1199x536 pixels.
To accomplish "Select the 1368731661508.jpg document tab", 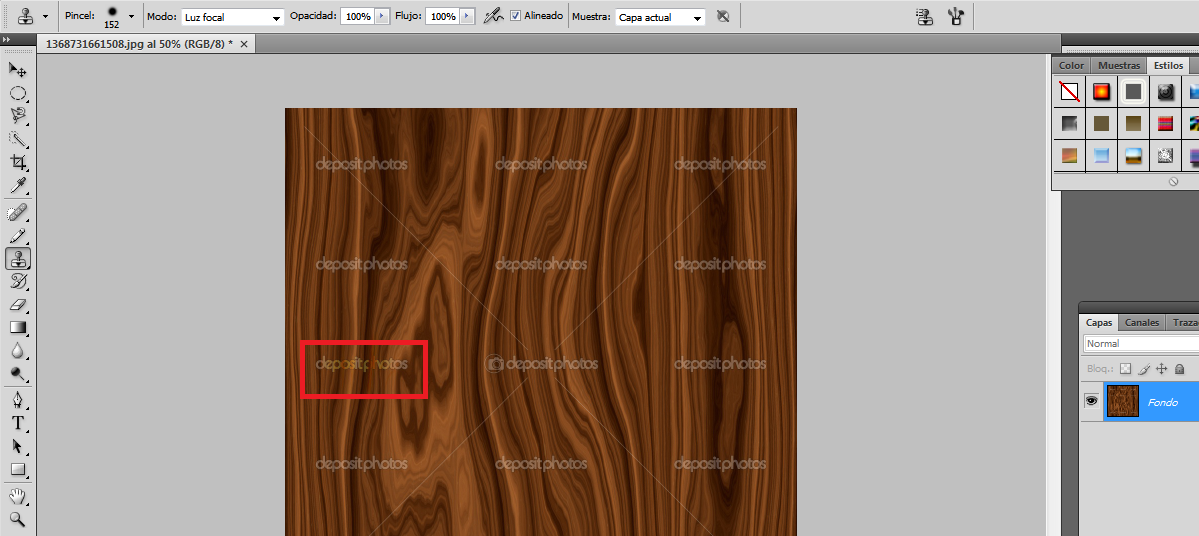I will tap(139, 44).
